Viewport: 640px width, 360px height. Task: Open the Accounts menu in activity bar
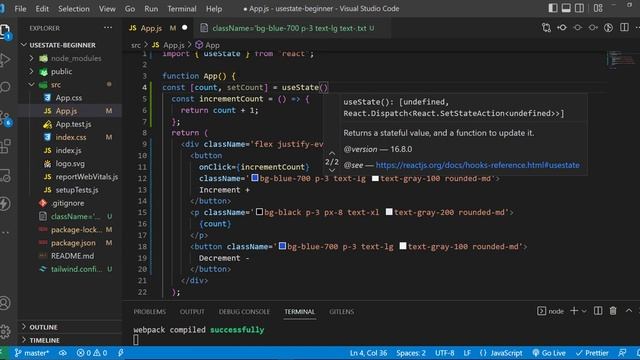(5, 303)
